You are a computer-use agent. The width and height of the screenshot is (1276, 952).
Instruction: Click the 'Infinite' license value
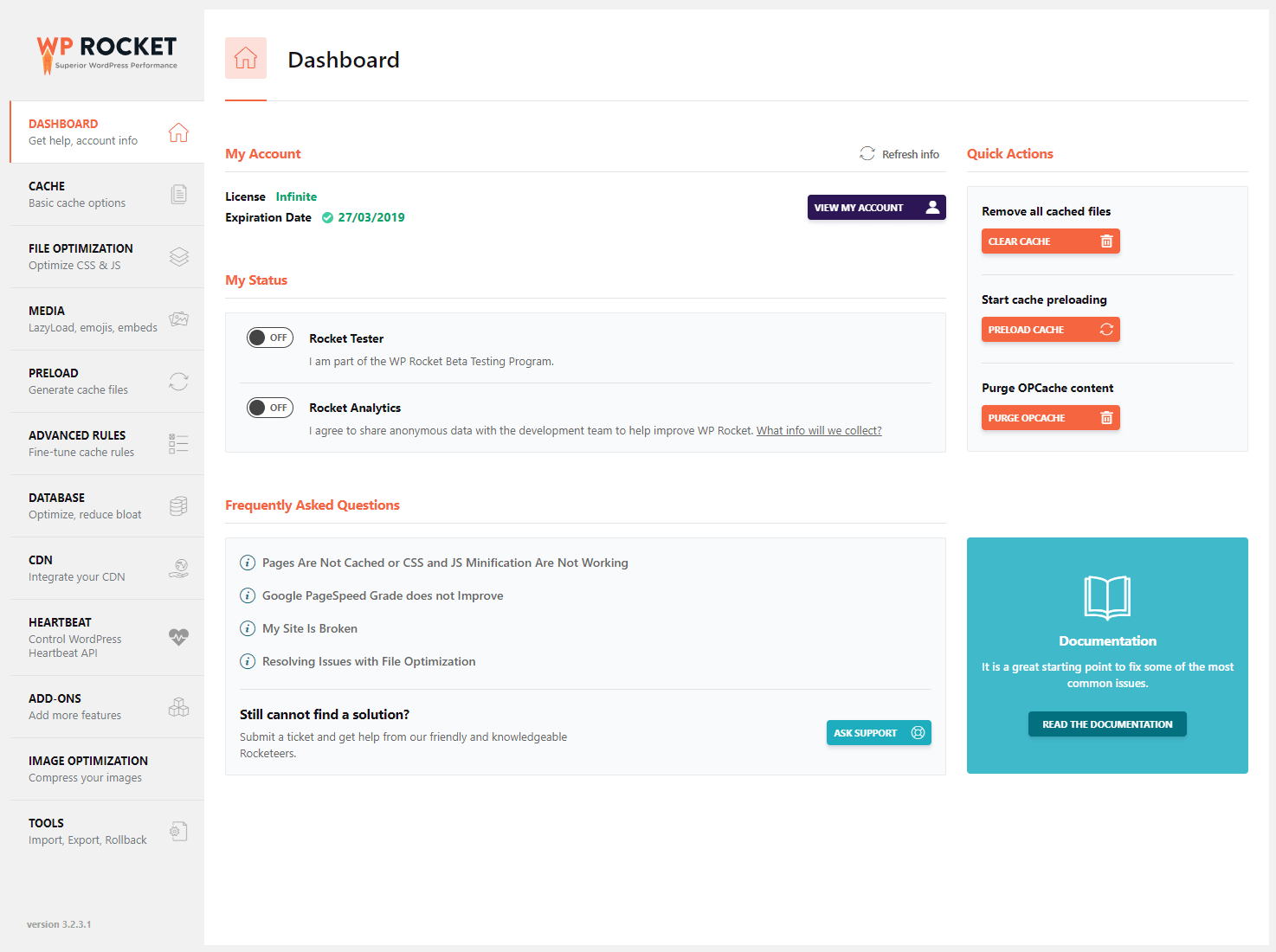pos(296,196)
